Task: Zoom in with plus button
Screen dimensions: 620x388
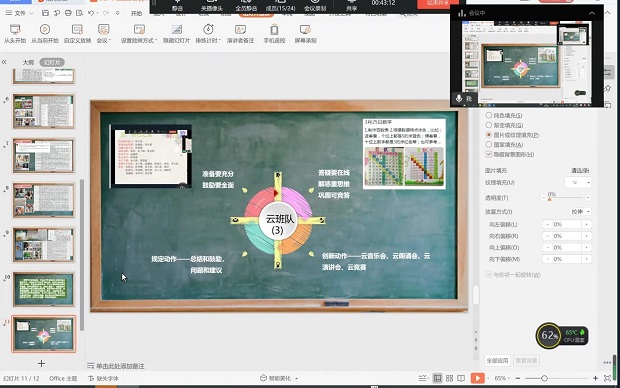Action: pyautogui.click(x=595, y=379)
